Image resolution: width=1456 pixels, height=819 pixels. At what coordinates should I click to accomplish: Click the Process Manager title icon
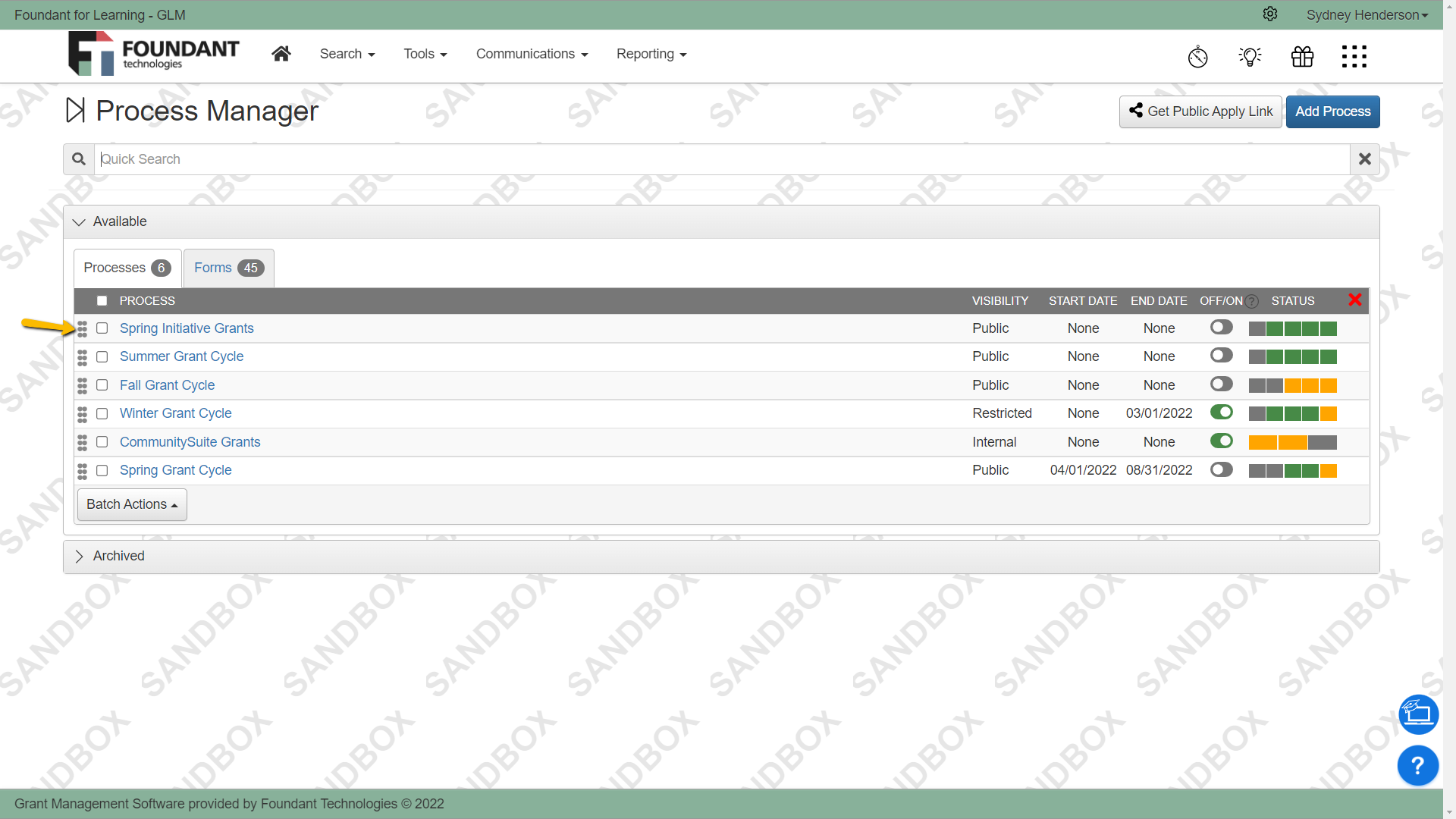(75, 111)
